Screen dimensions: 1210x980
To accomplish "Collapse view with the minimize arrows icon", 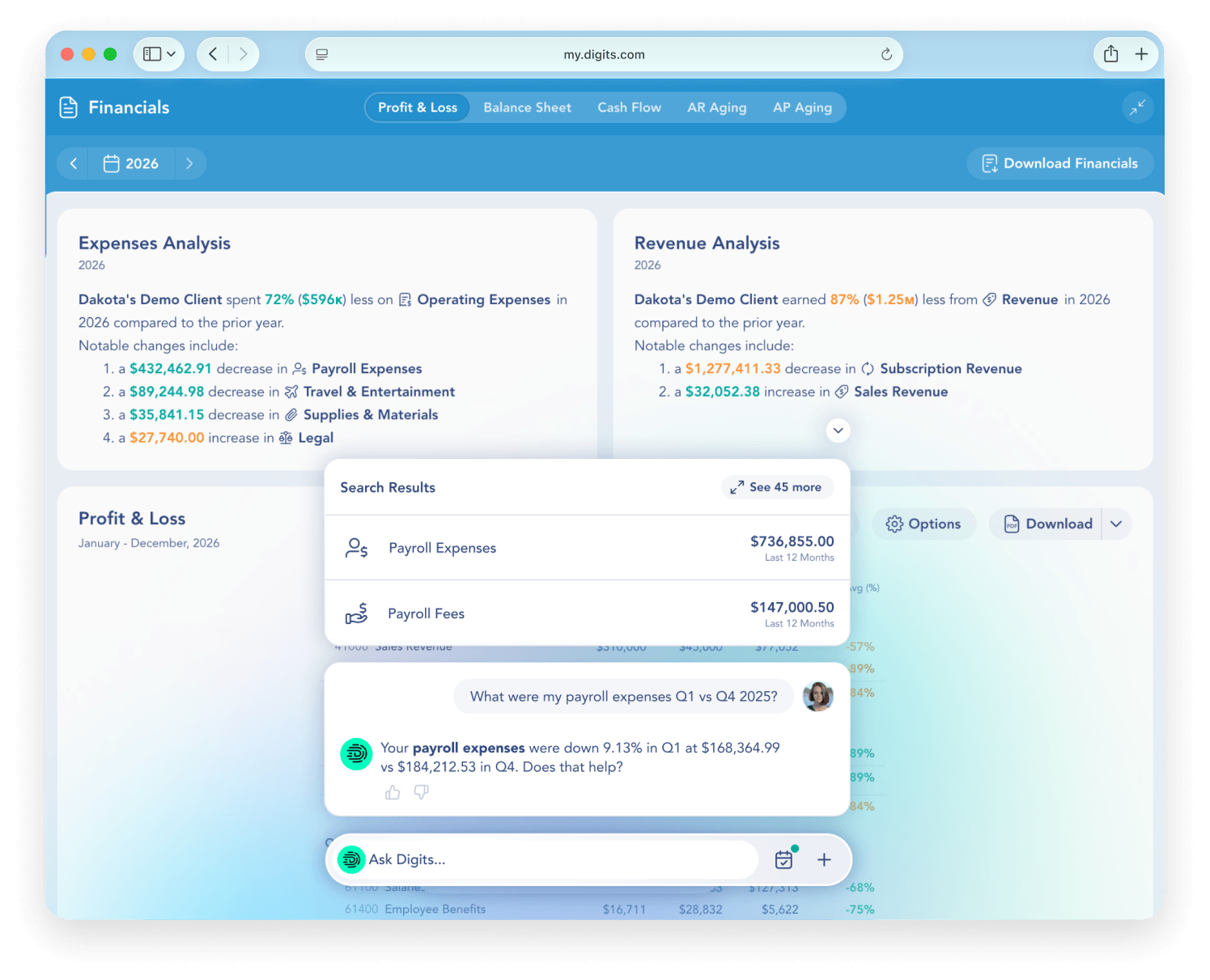I will 1137,108.
